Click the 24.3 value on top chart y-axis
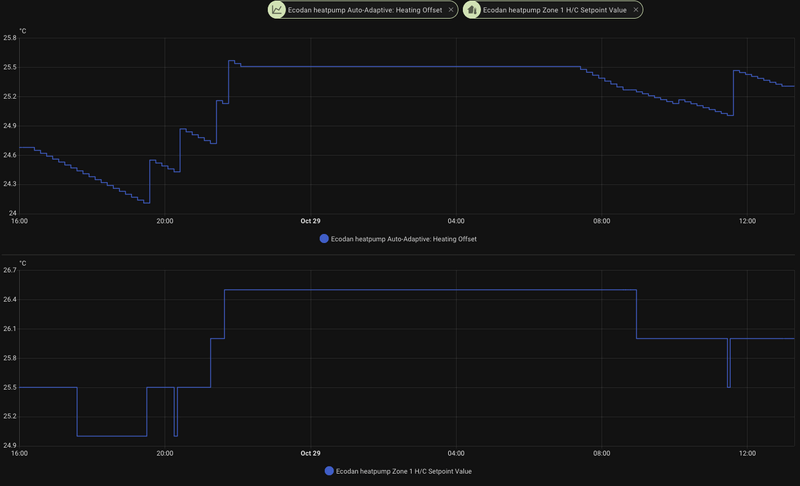Viewport: 800px width, 486px height. 10,184
